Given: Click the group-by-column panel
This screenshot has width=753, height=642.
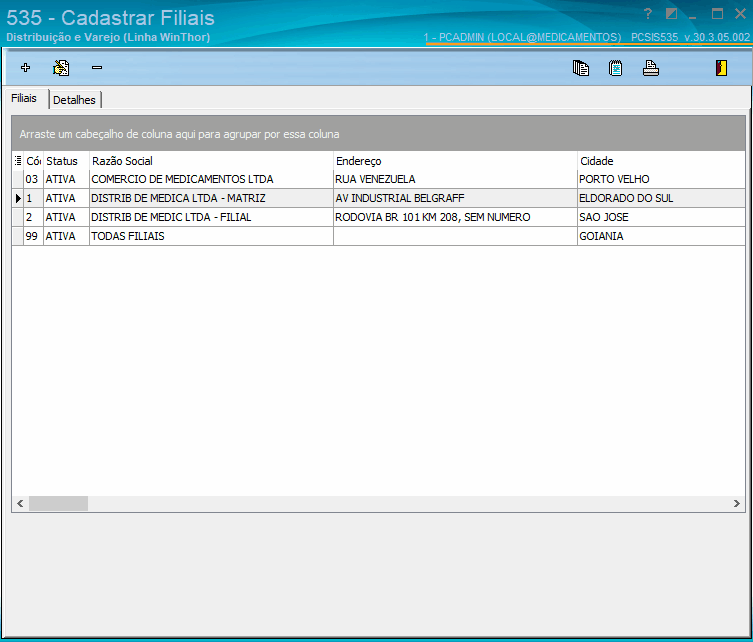Looking at the screenshot, I should (378, 133).
